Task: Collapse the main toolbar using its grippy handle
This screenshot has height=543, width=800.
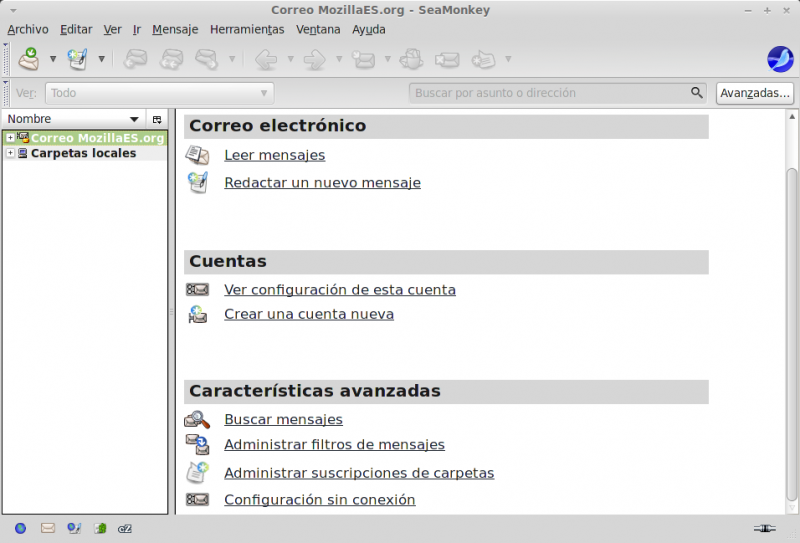Action: [6, 59]
